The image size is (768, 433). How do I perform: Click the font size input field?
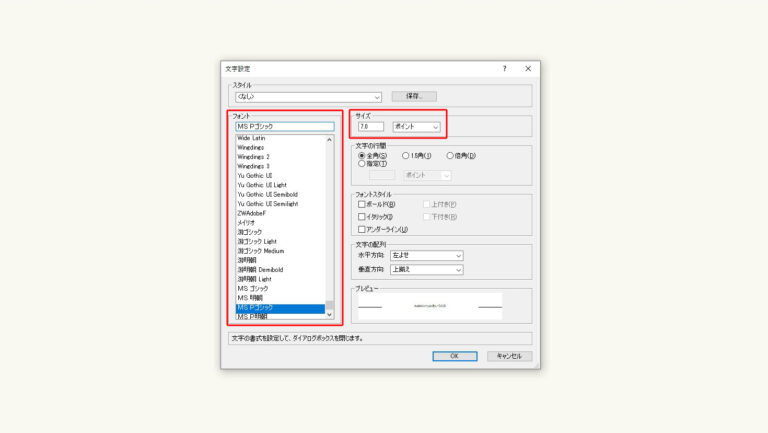tap(372, 127)
